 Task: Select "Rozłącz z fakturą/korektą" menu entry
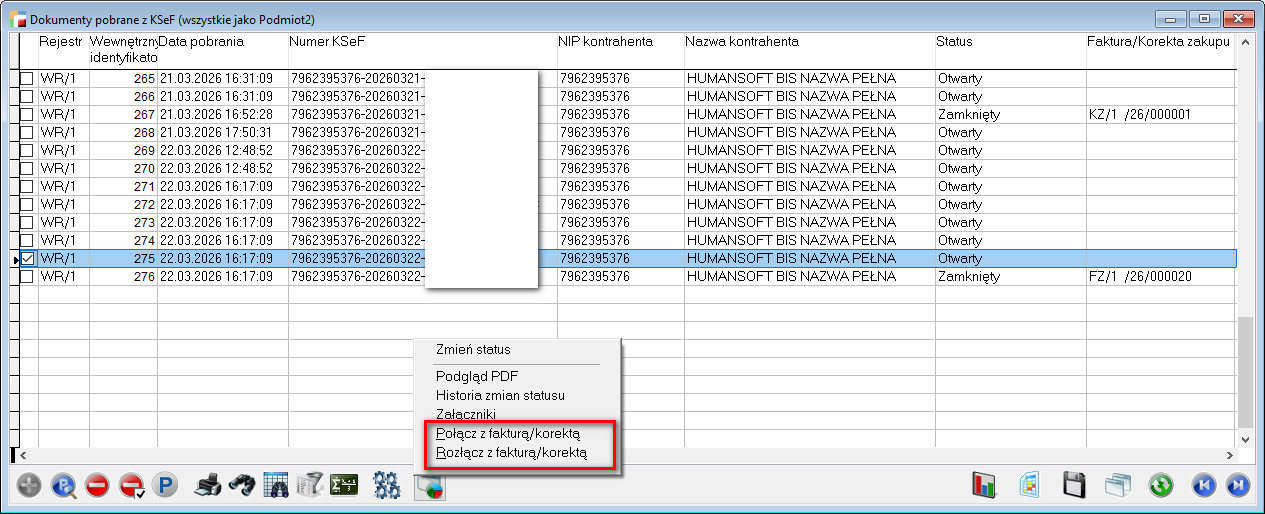click(510, 453)
